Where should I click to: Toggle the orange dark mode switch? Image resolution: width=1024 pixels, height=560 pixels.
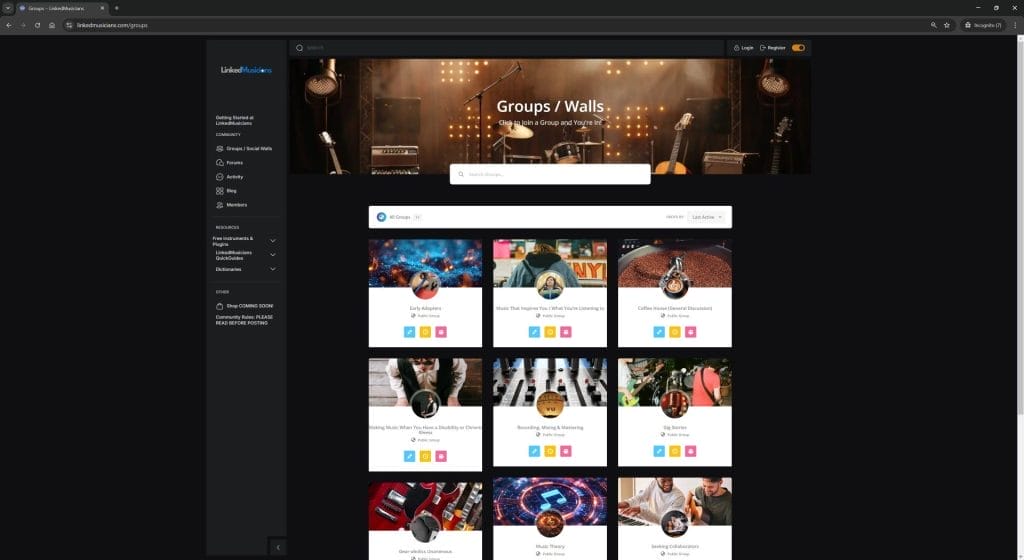click(x=798, y=47)
